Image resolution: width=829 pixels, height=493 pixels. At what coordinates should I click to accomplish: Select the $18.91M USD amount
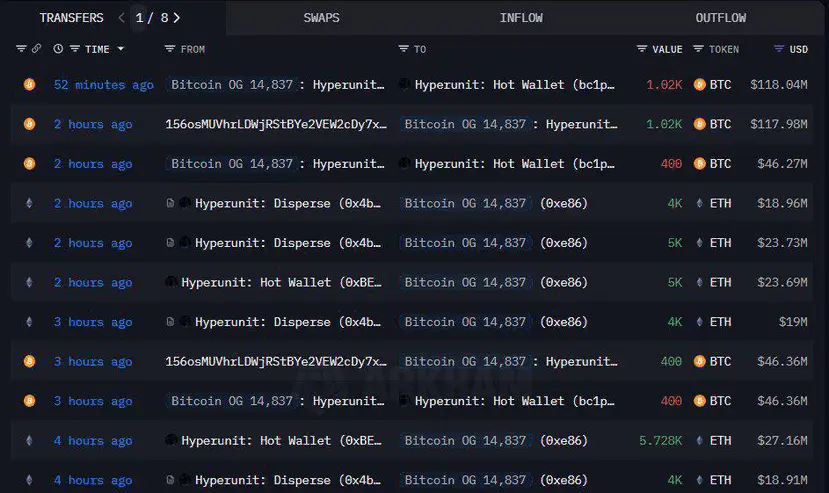click(782, 480)
